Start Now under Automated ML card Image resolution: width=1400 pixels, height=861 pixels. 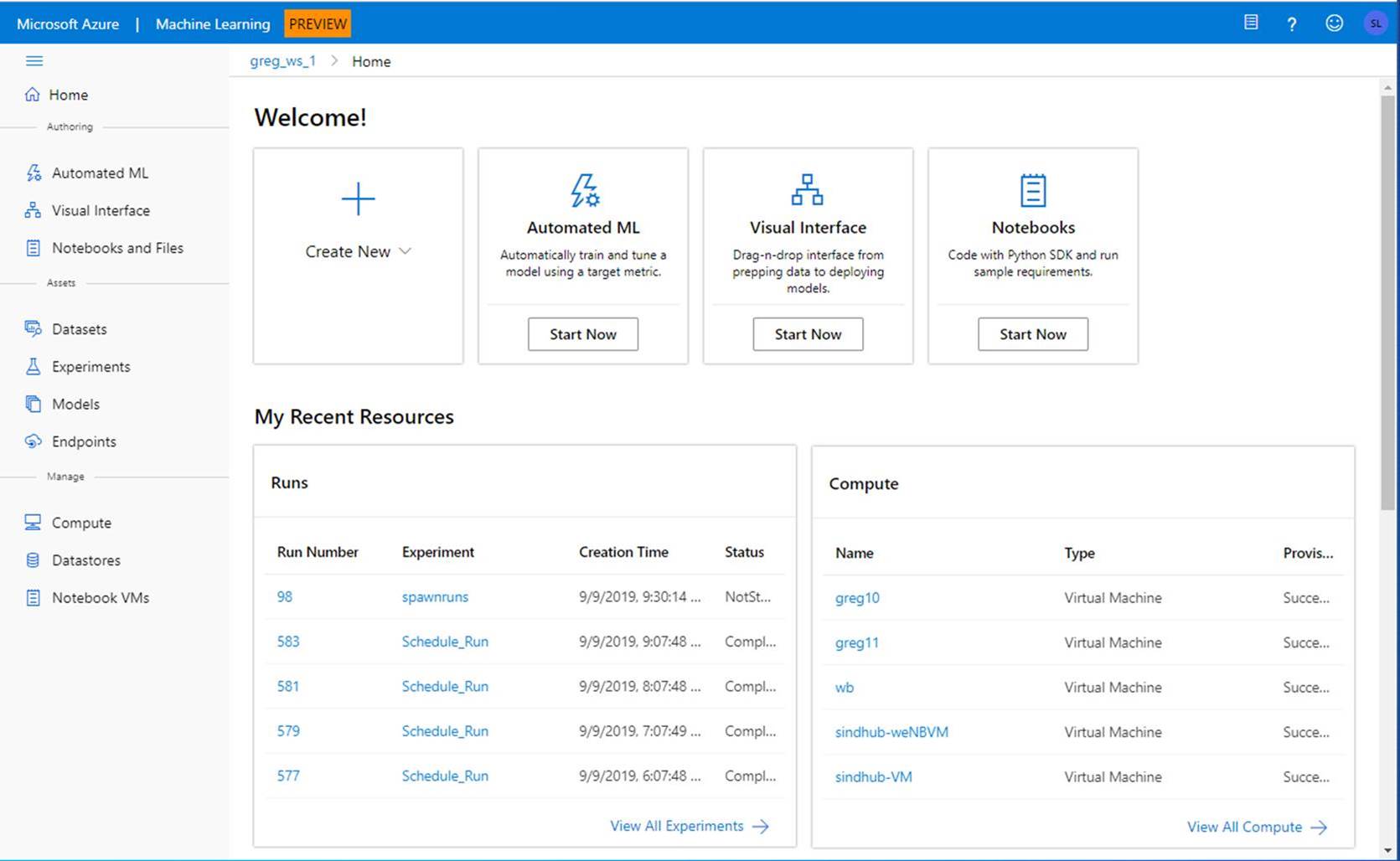582,333
